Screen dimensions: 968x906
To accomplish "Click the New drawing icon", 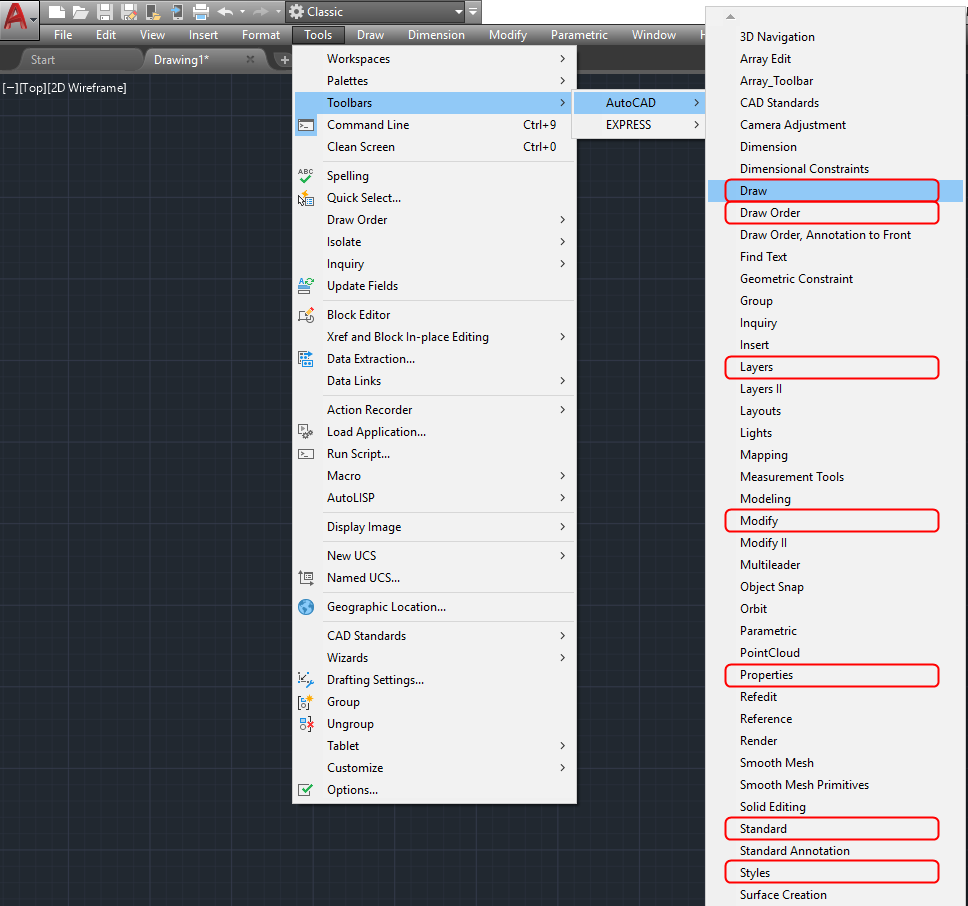I will (x=56, y=11).
